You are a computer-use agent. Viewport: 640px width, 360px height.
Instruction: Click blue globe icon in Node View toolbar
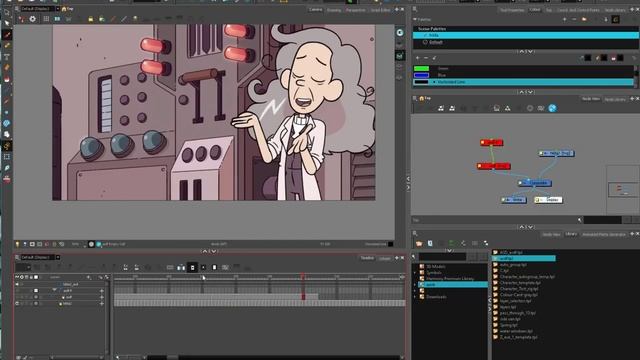point(552,108)
